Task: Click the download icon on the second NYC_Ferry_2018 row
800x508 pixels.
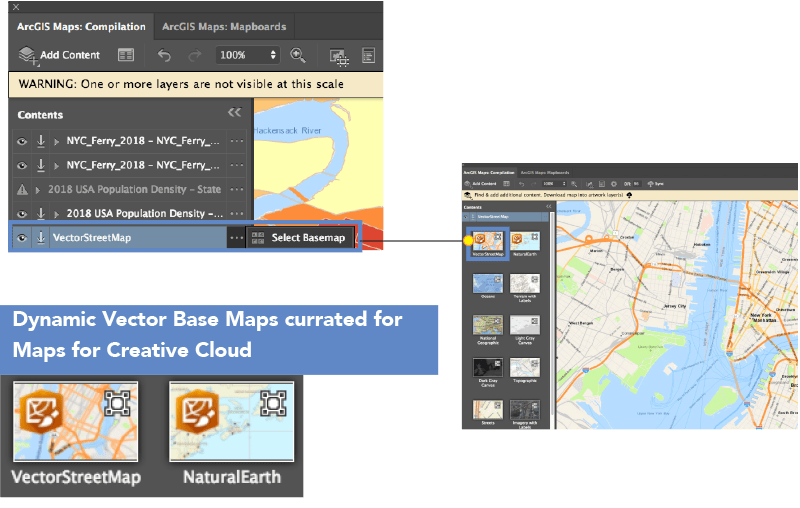Action: [41, 165]
